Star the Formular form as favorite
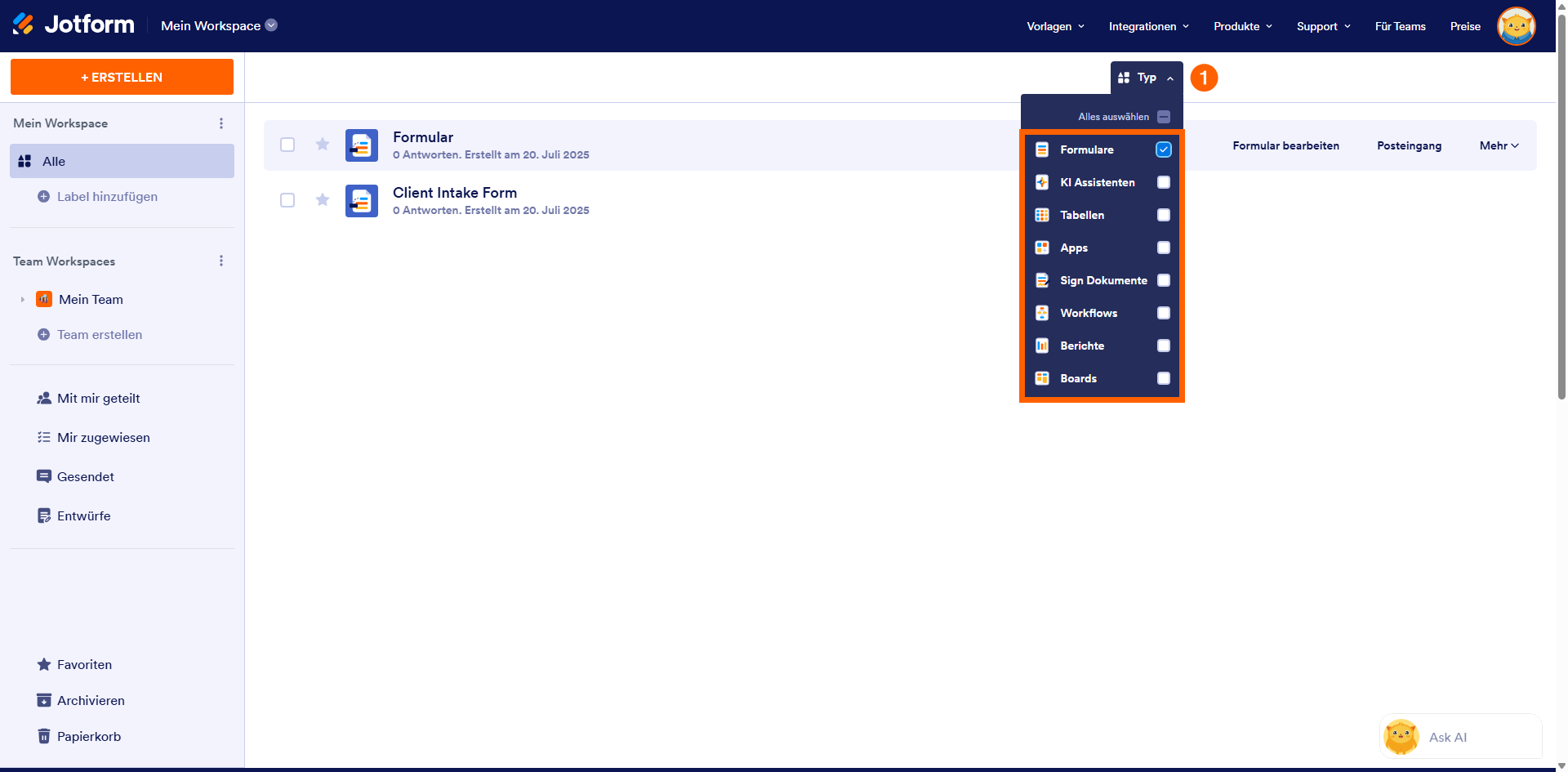This screenshot has height=772, width=1568. coord(323,145)
